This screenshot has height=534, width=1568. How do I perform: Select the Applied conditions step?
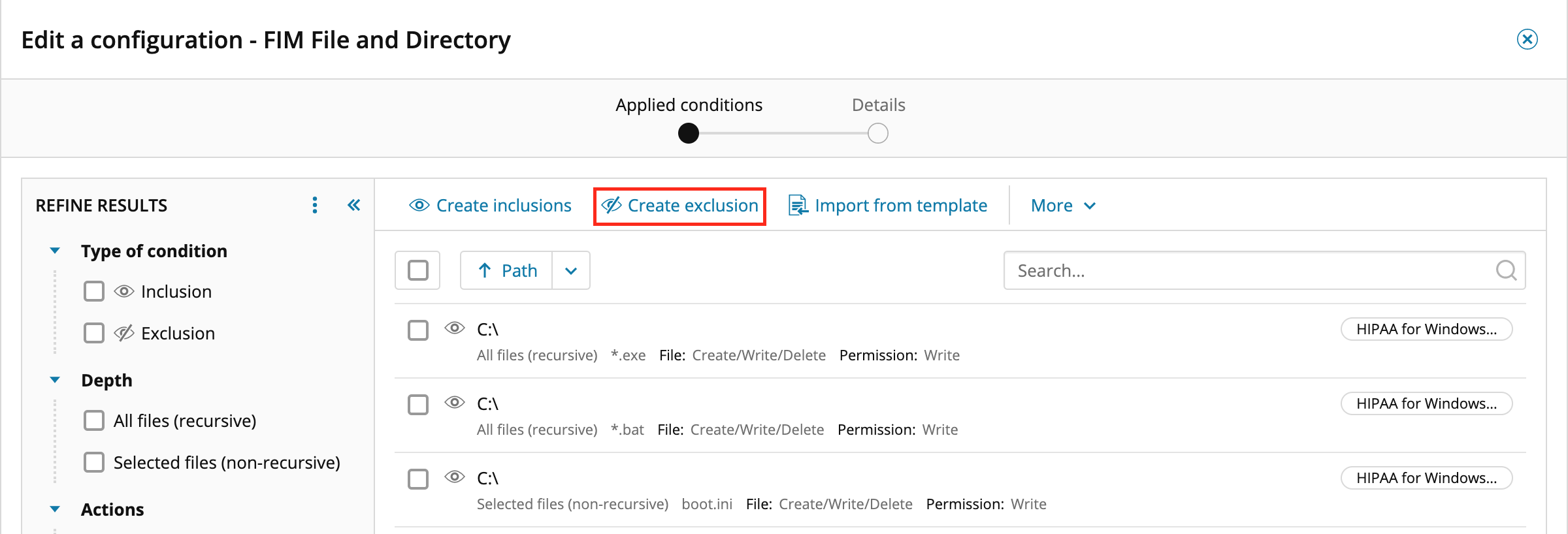pyautogui.click(x=689, y=133)
